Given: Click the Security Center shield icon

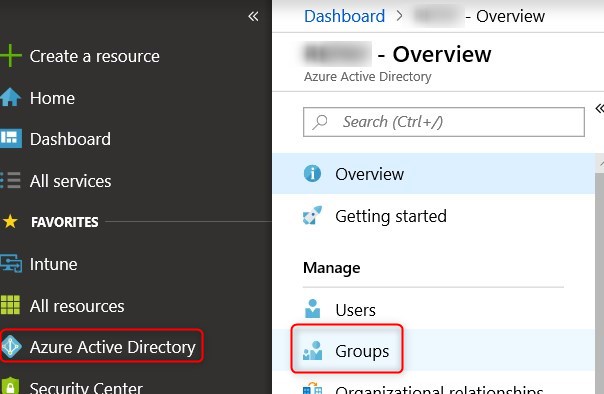Looking at the screenshot, I should [10, 386].
